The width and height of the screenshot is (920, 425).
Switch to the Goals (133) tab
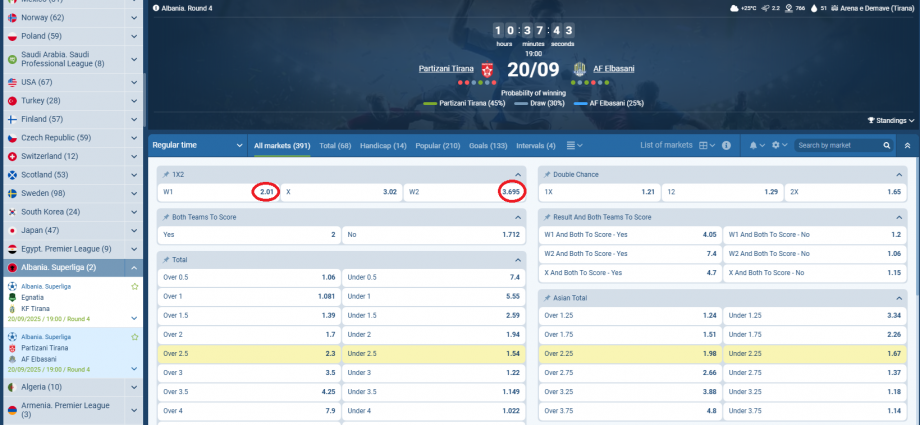488,146
